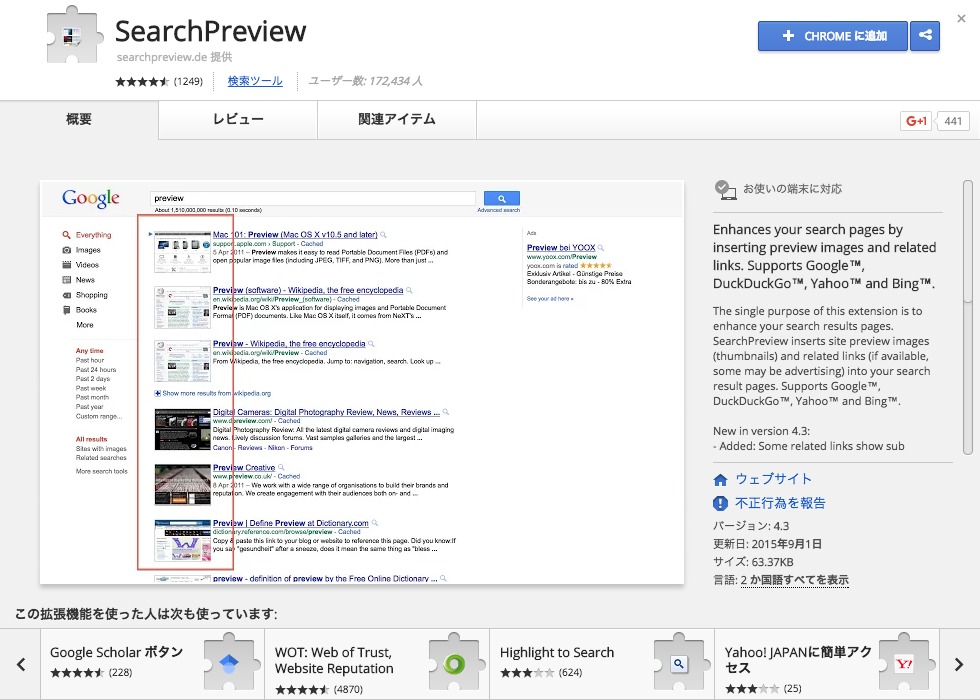Viewport: 980px width, 700px height.
Task: Open the 不正行為を報告 link
Action: 780,502
